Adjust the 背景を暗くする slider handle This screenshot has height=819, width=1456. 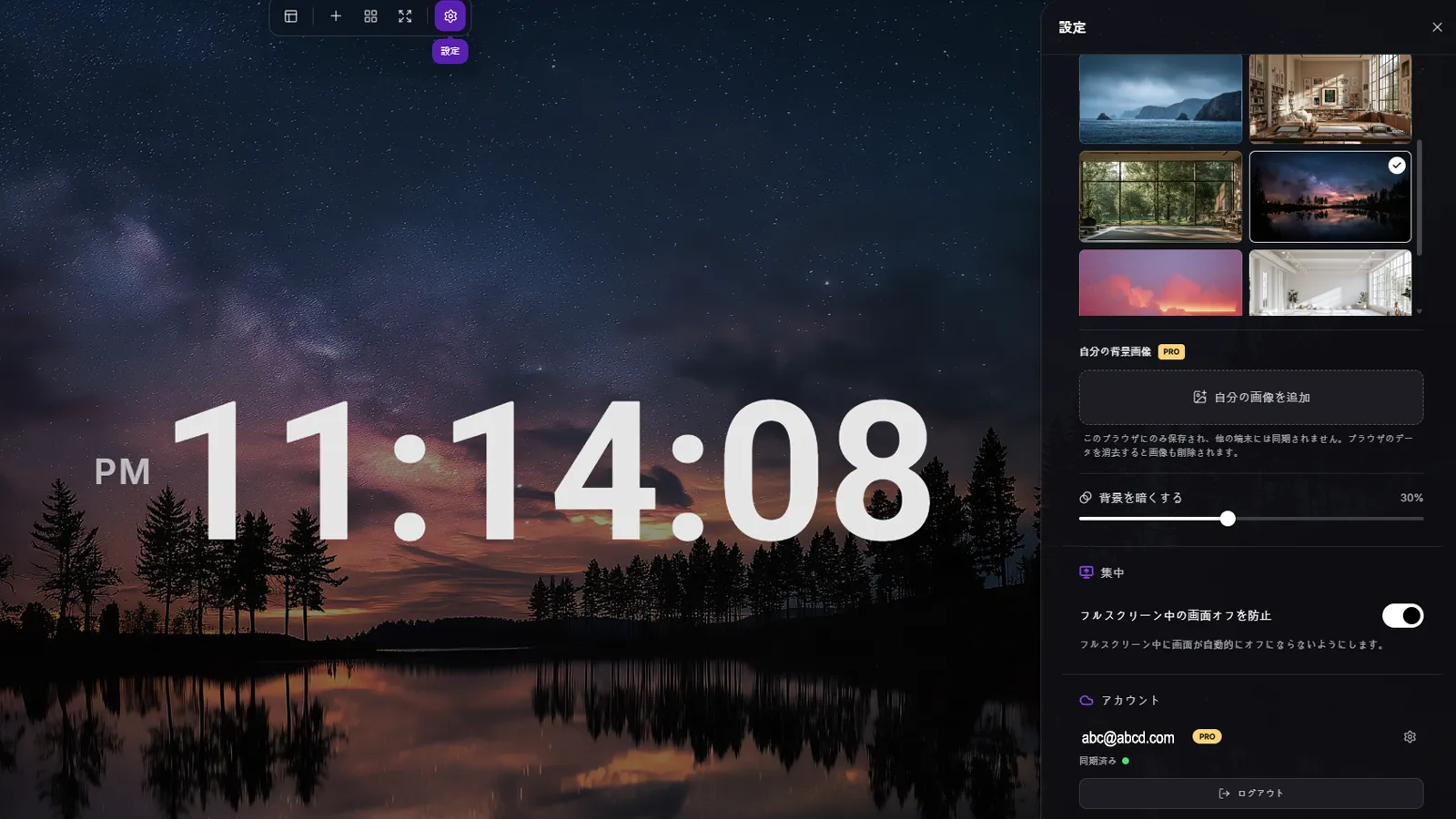[1228, 519]
